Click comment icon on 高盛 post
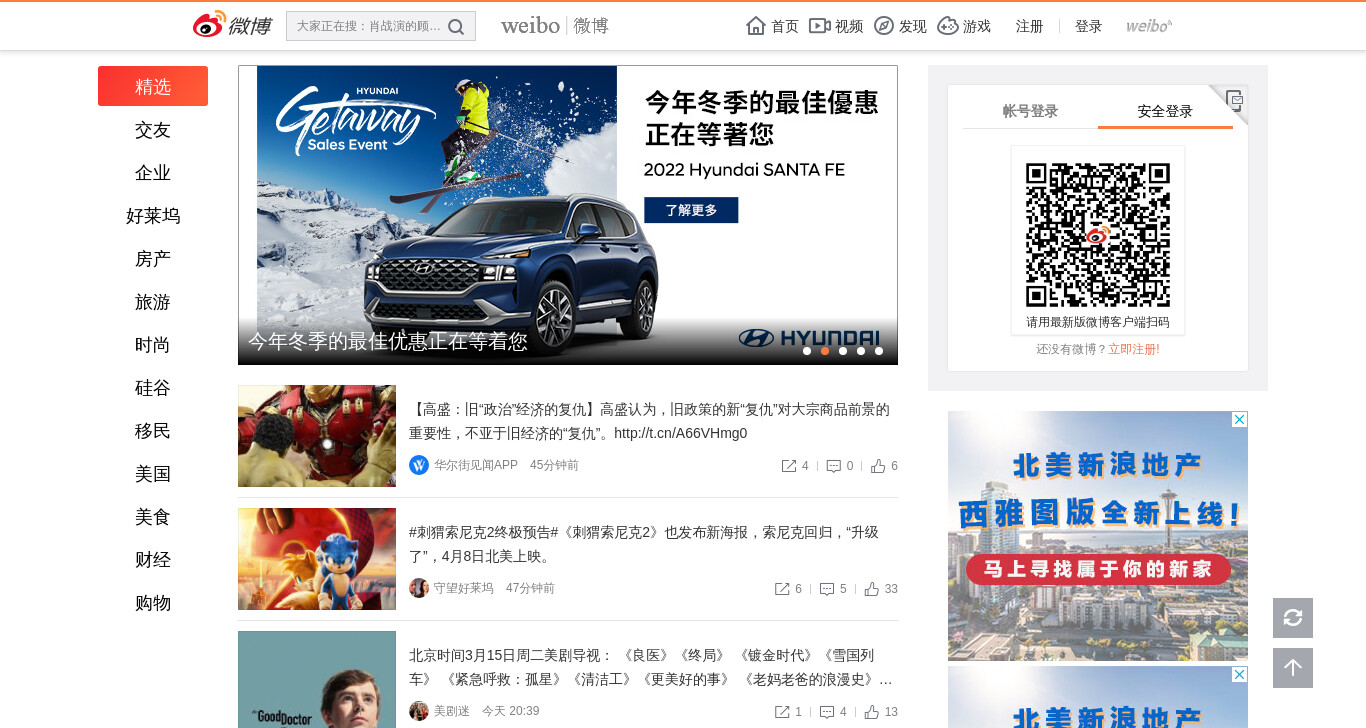This screenshot has height=728, width=1366. [x=833, y=466]
